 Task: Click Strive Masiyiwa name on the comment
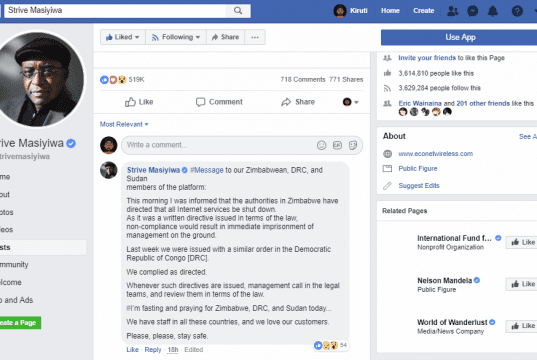pos(153,170)
